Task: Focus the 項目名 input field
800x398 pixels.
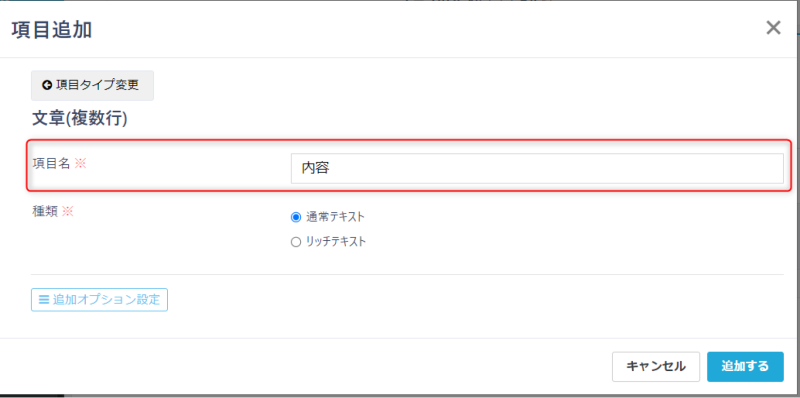Action: tap(537, 168)
